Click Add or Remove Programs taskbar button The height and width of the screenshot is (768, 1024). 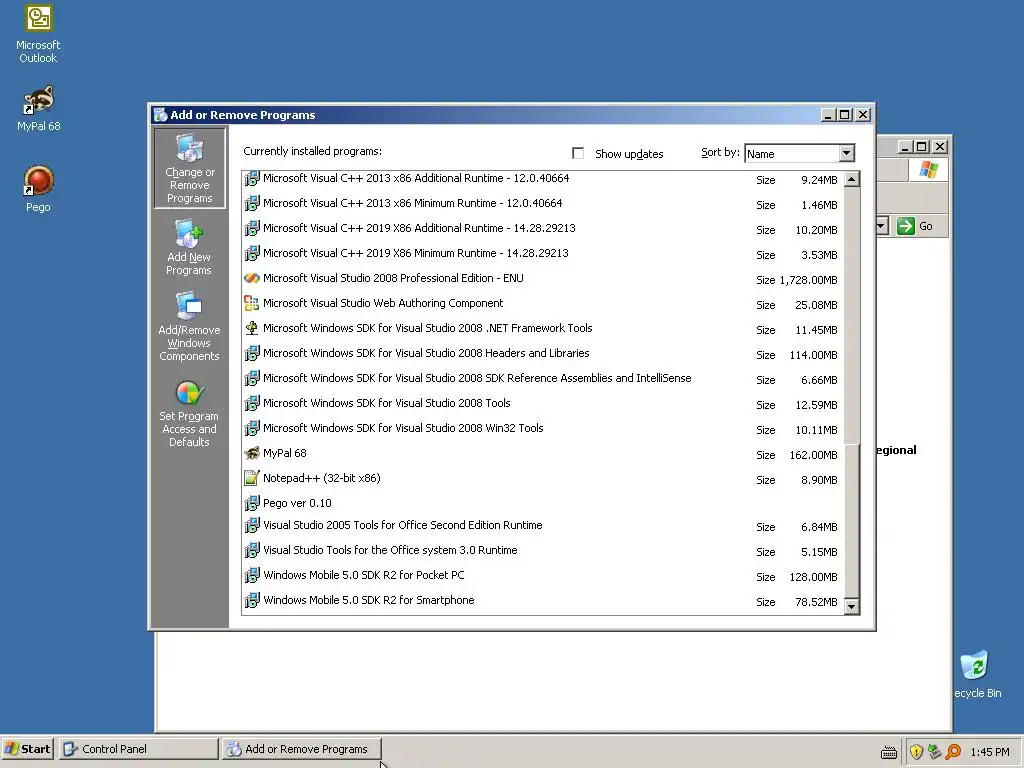click(302, 749)
